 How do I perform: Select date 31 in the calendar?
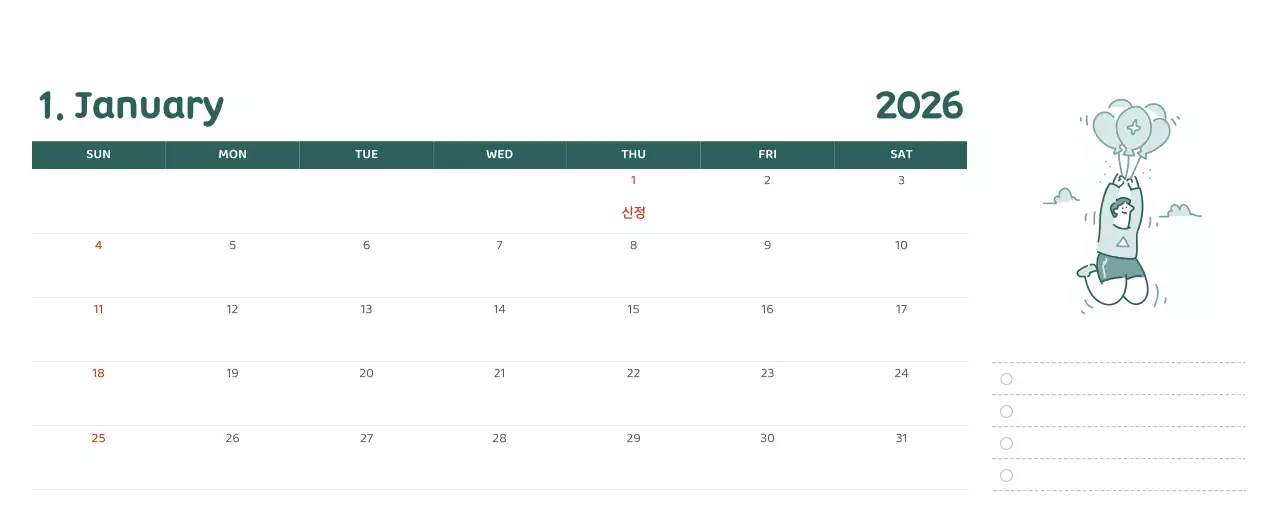901,438
